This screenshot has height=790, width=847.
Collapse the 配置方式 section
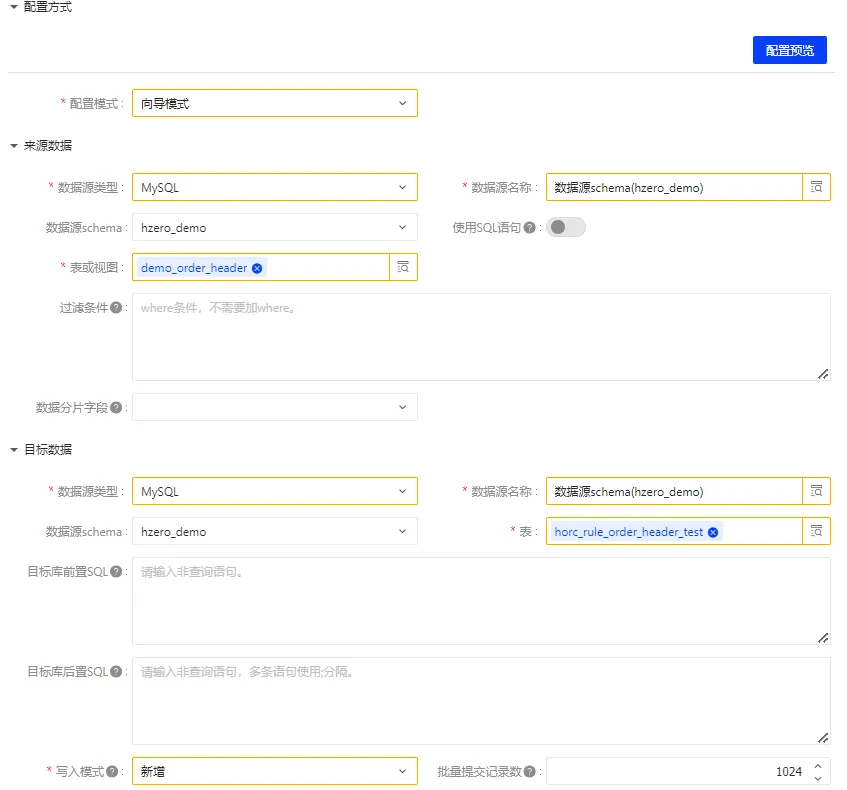point(14,7)
